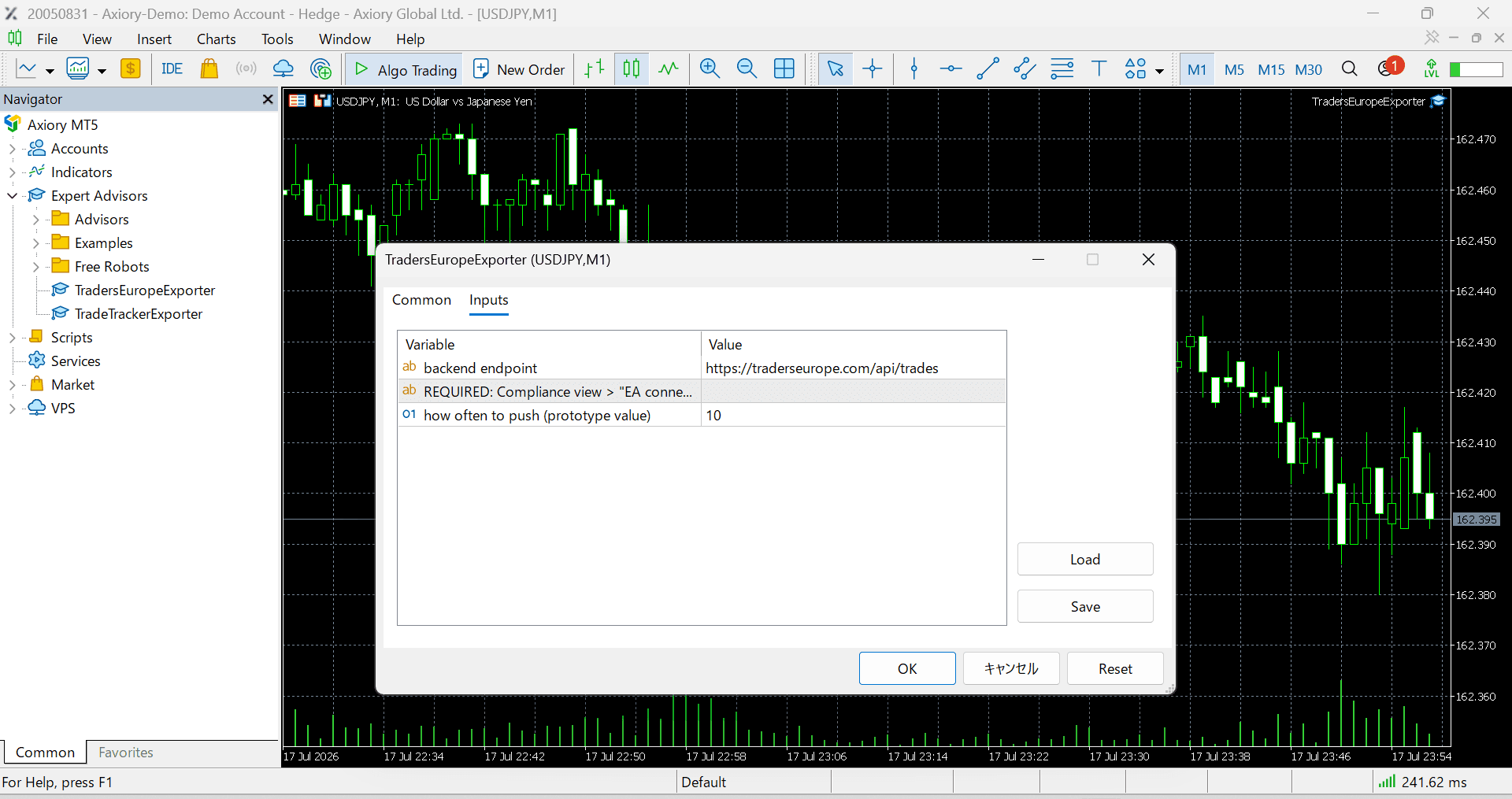Image resolution: width=1512 pixels, height=799 pixels.
Task: Load an input preset file
Action: tap(1085, 559)
